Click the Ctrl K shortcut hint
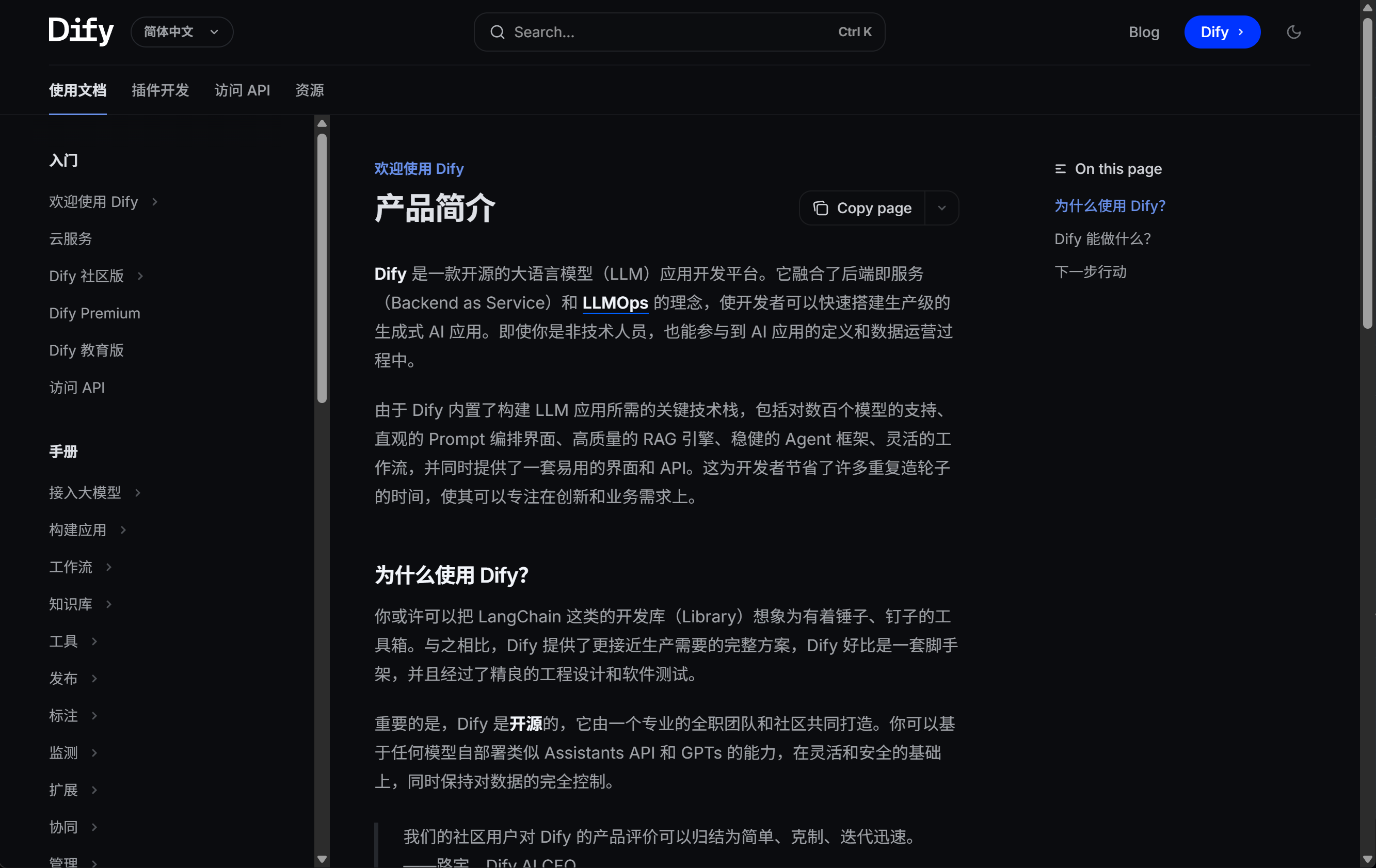The width and height of the screenshot is (1376, 868). pyautogui.click(x=855, y=32)
